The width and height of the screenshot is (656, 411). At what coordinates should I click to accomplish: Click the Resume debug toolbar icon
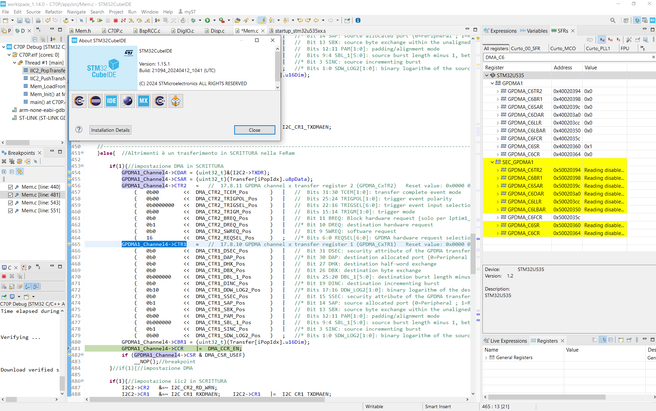tap(100, 20)
